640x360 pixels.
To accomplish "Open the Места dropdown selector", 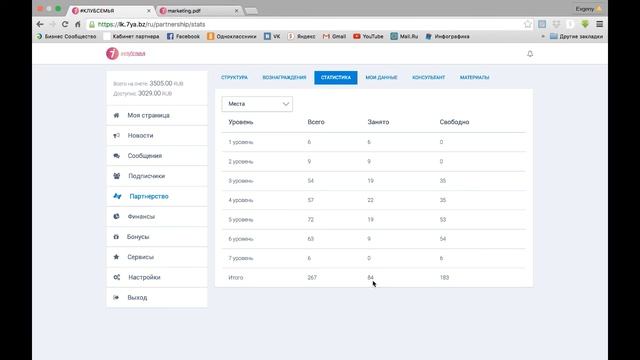I will 257,104.
